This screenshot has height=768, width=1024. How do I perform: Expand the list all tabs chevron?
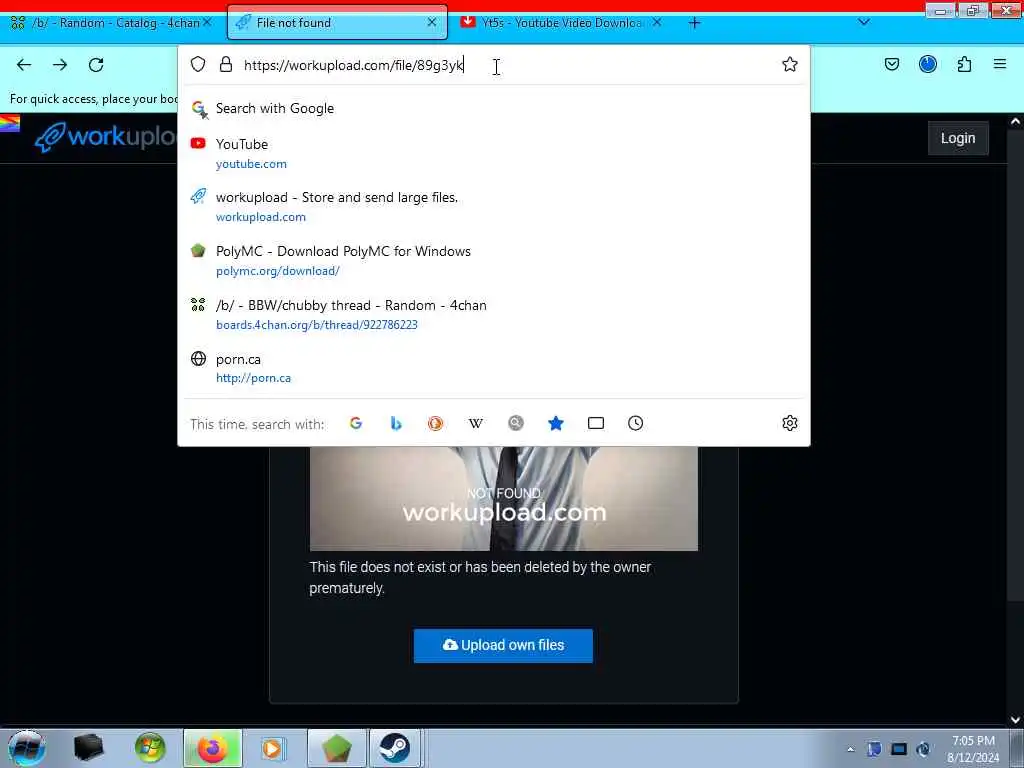click(864, 22)
